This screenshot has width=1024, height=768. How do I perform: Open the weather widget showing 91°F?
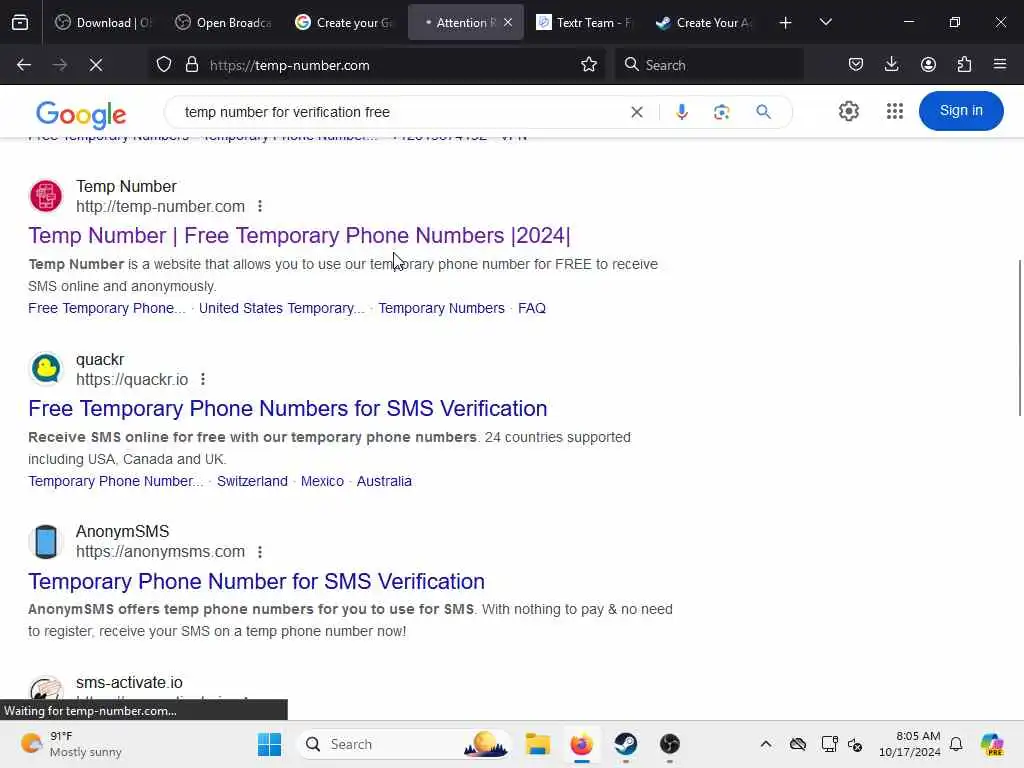(71, 744)
